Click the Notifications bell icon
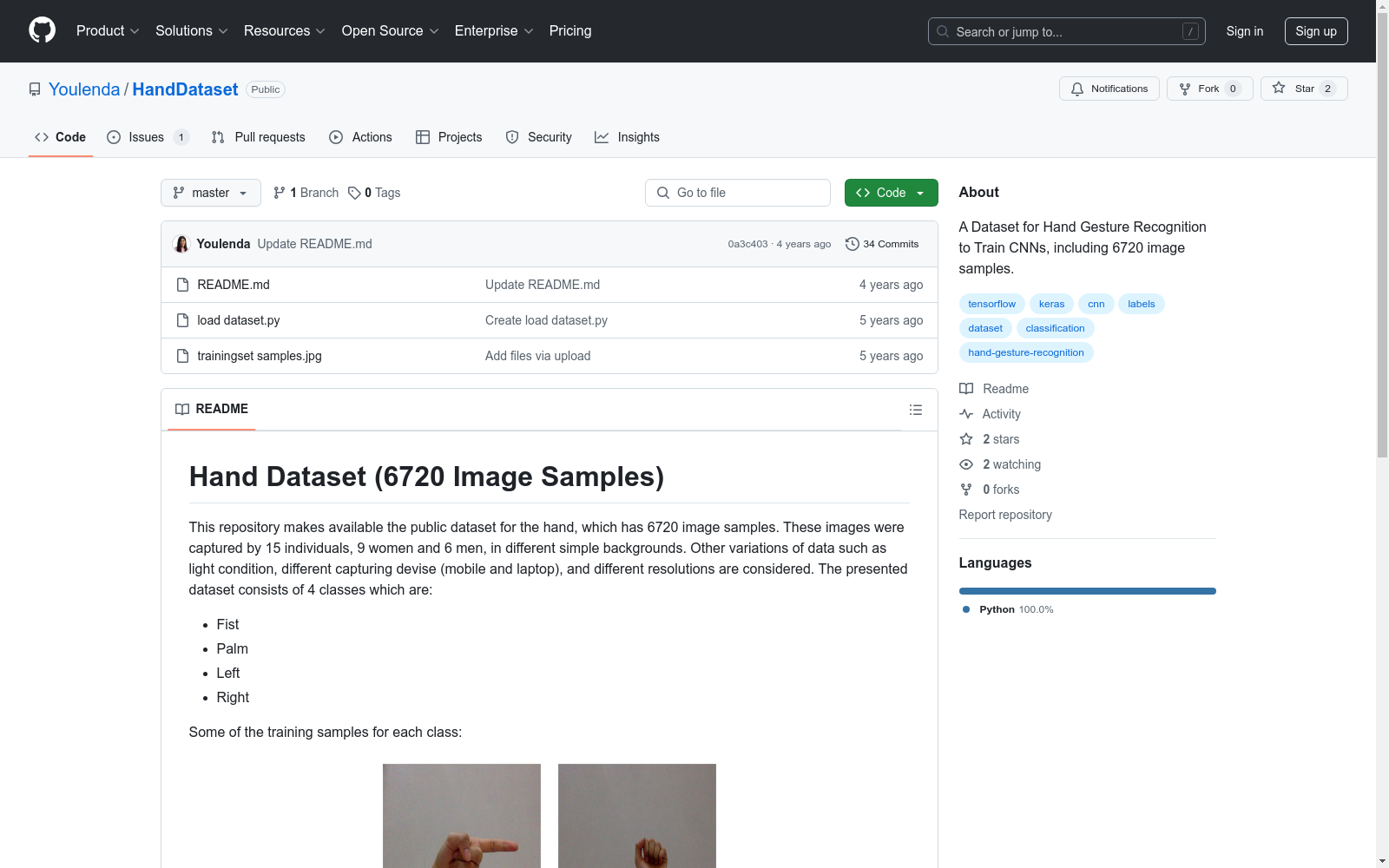 tap(1077, 89)
